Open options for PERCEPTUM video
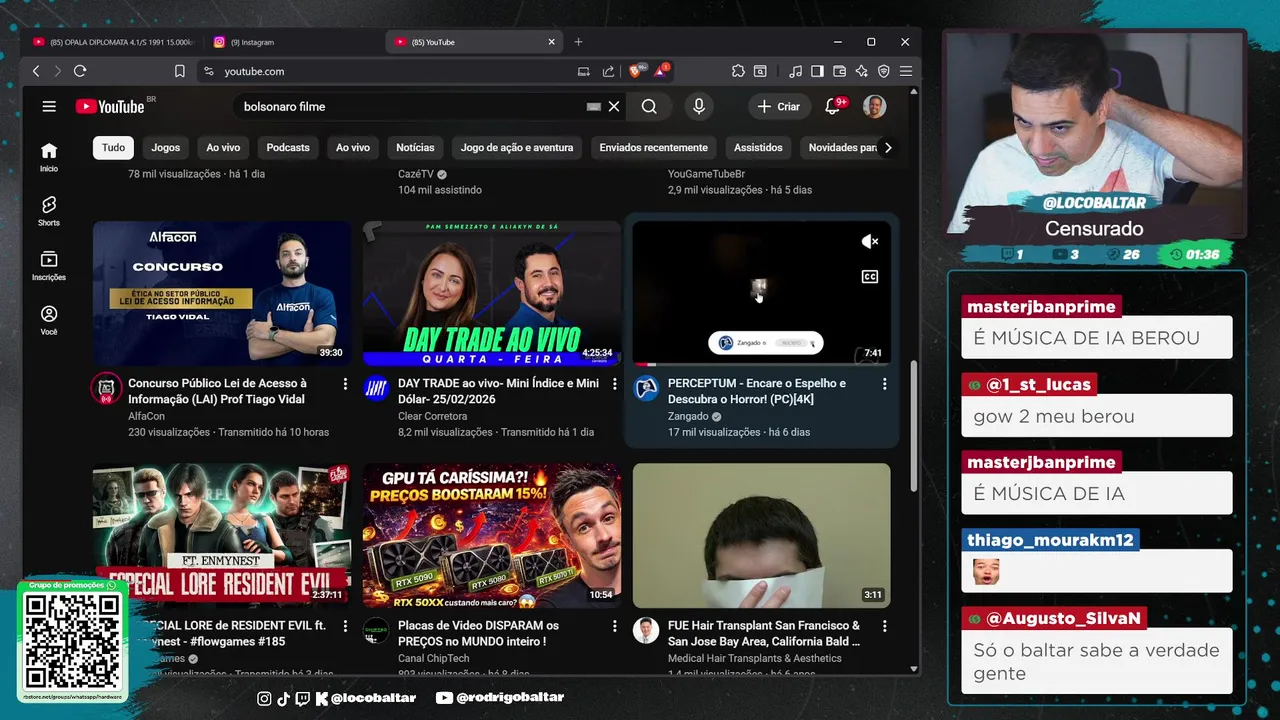This screenshot has height=720, width=1280. click(x=884, y=384)
